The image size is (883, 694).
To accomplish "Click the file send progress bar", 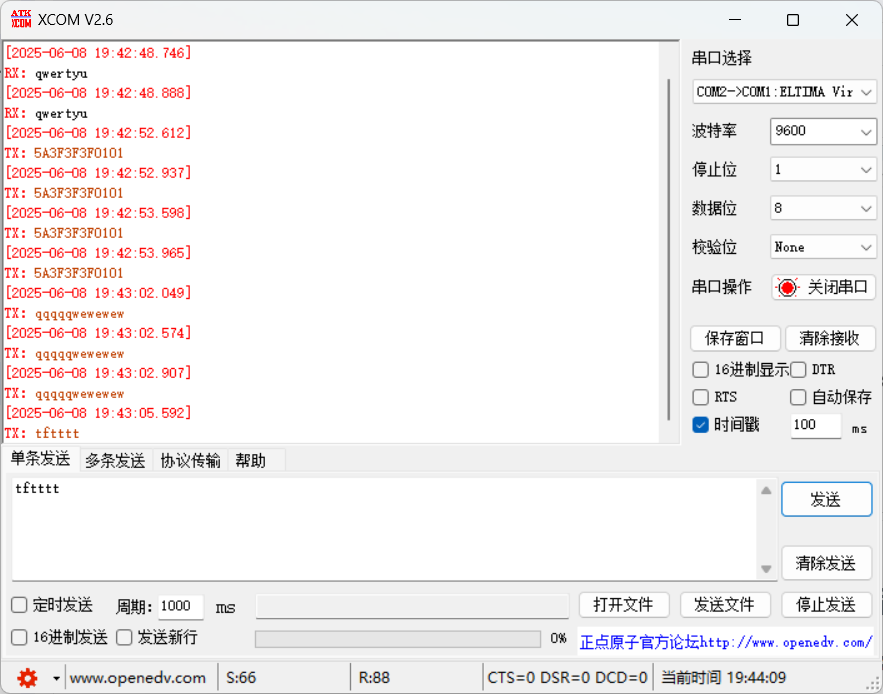I will click(x=398, y=639).
